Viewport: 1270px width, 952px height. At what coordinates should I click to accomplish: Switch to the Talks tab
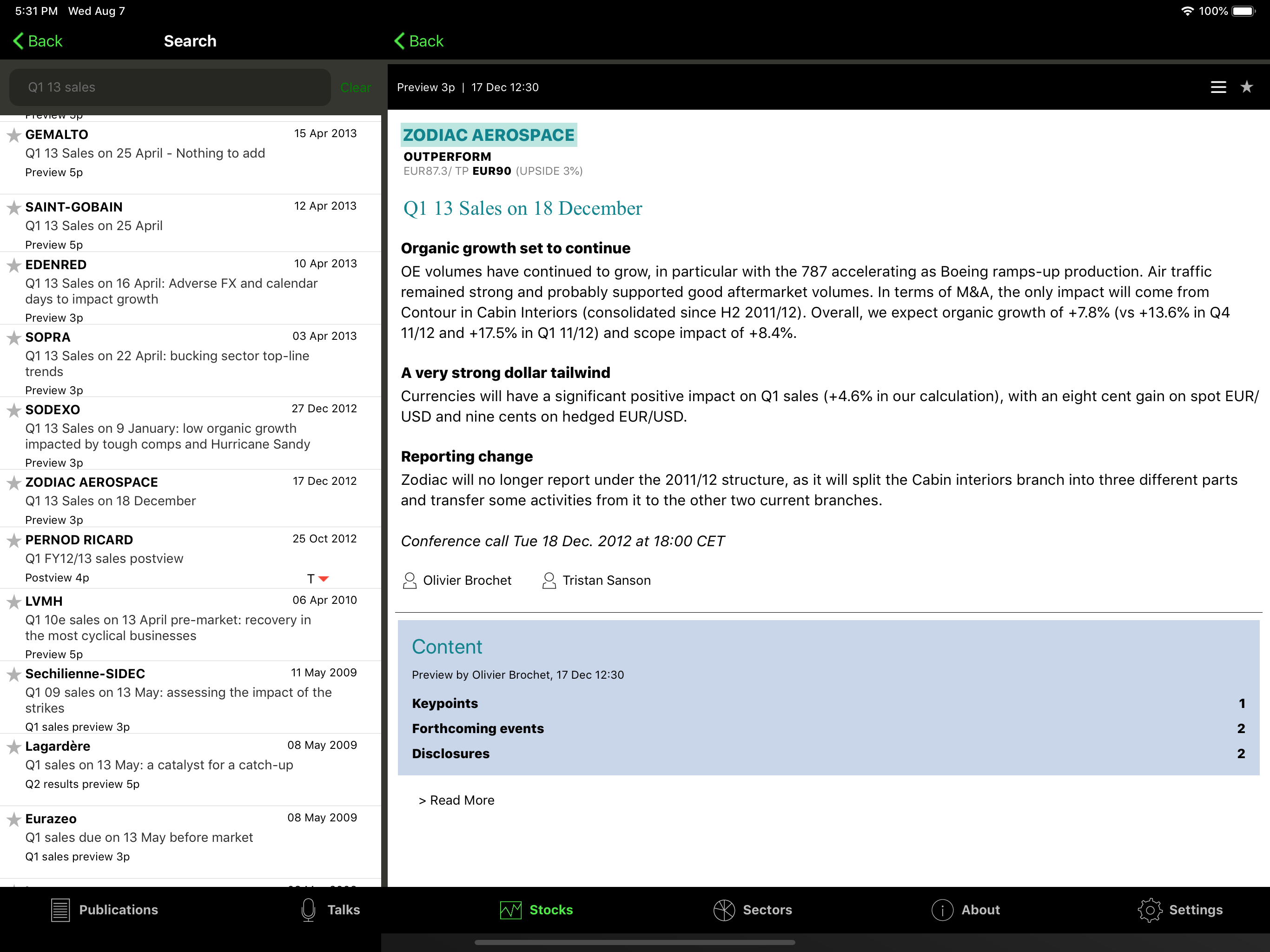tap(331, 910)
